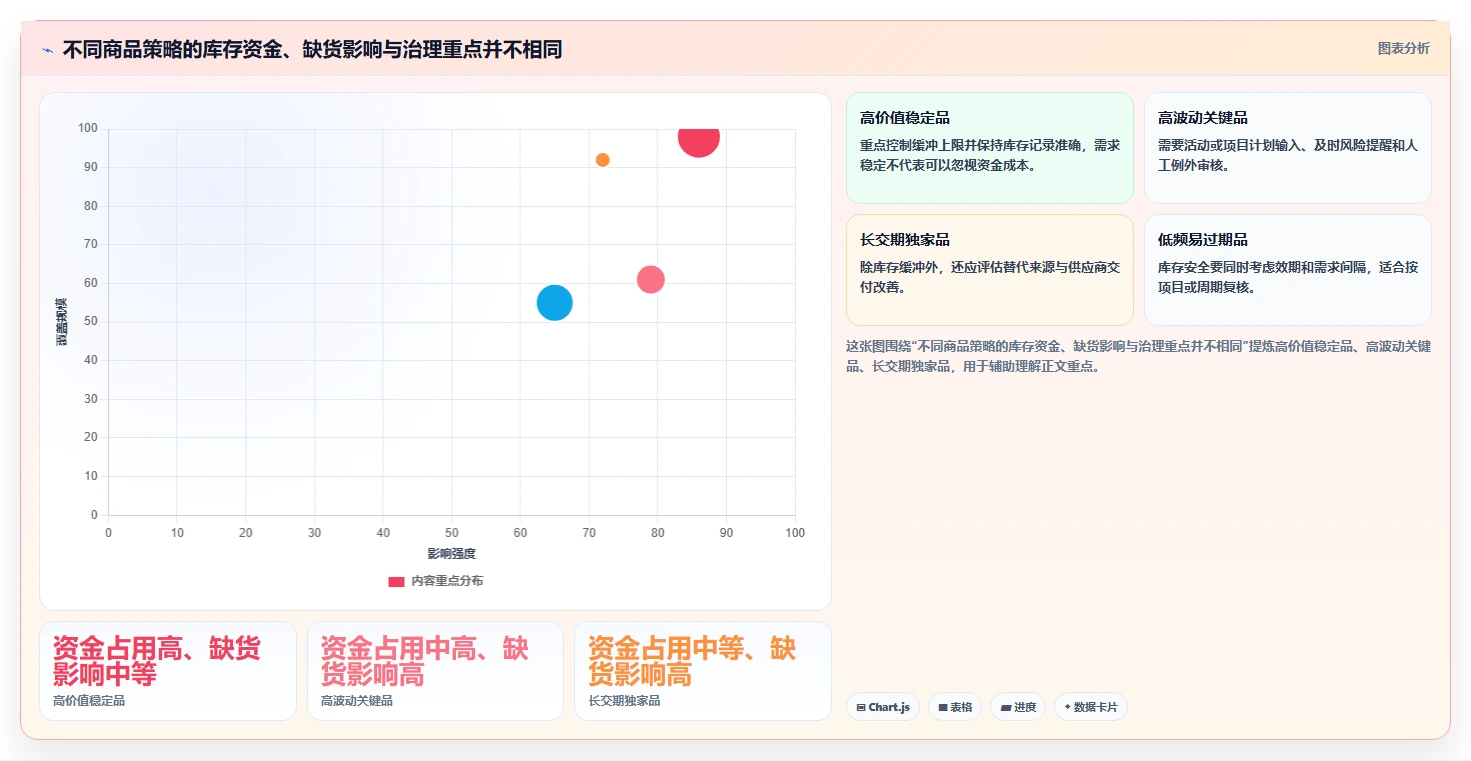The height and width of the screenshot is (761, 1471).
Task: Click the small orange bubble in the chart
Action: pos(602,160)
